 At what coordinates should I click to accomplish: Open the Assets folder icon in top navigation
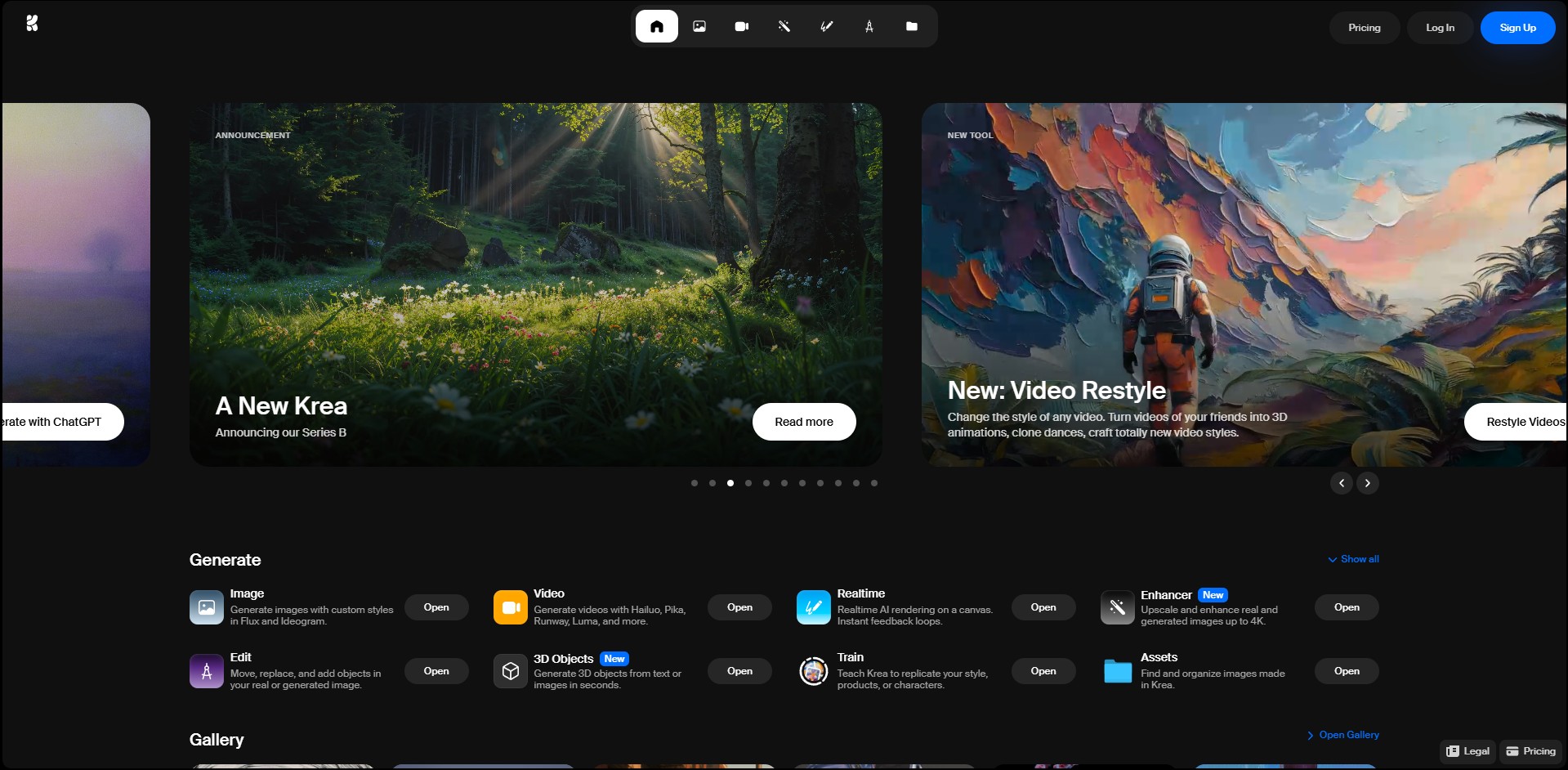(912, 26)
